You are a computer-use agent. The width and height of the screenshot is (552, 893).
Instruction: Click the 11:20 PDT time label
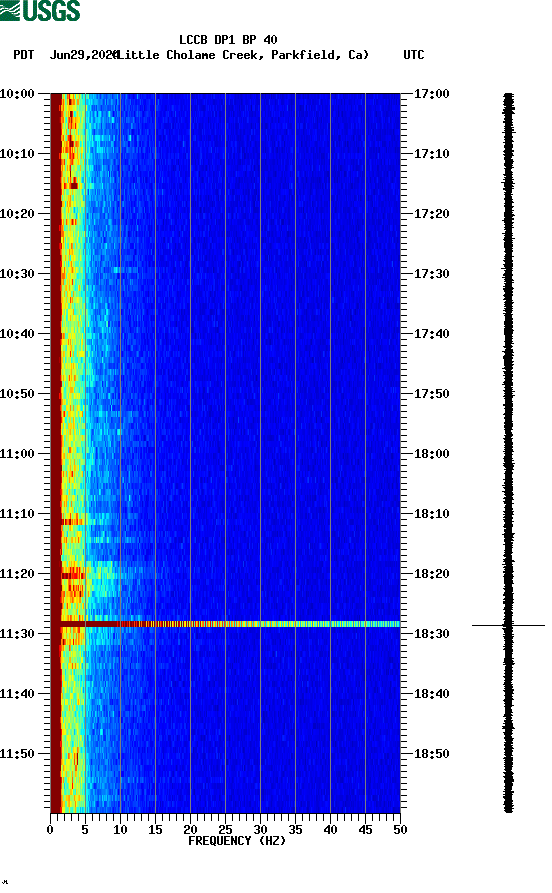coord(17,574)
